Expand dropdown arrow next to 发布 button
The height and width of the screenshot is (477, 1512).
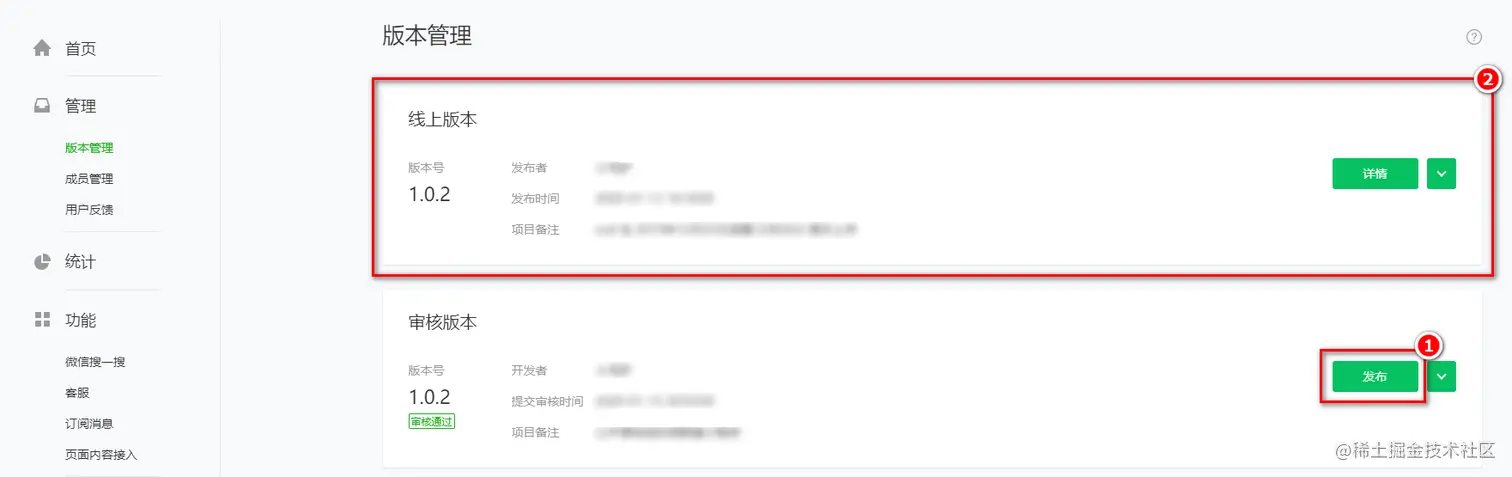[x=1441, y=376]
